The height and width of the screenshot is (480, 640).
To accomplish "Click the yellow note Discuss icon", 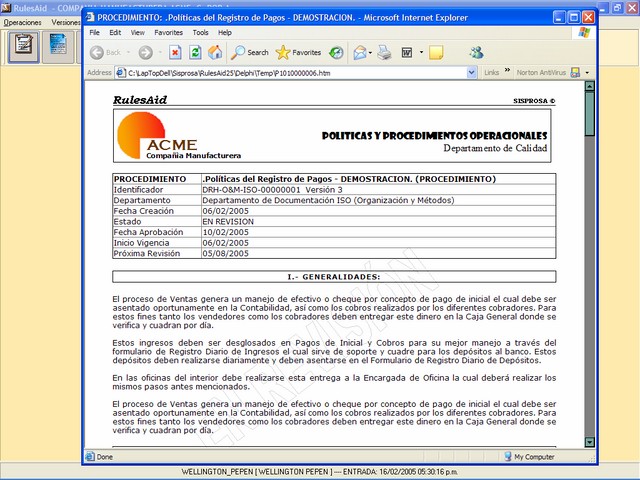I will pyautogui.click(x=436, y=52).
